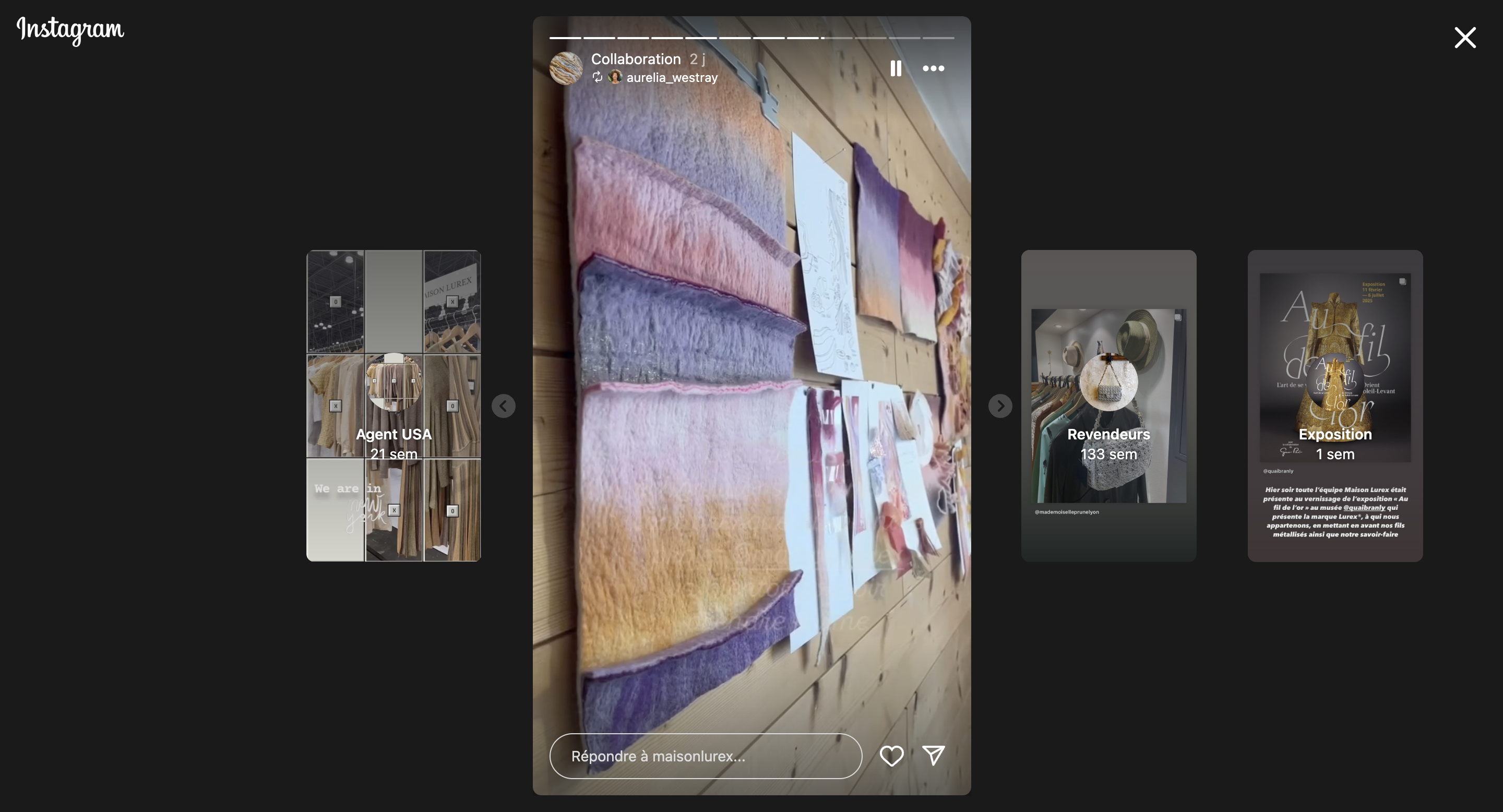Like the story with heart icon
This screenshot has width=1503, height=812.
click(891, 756)
